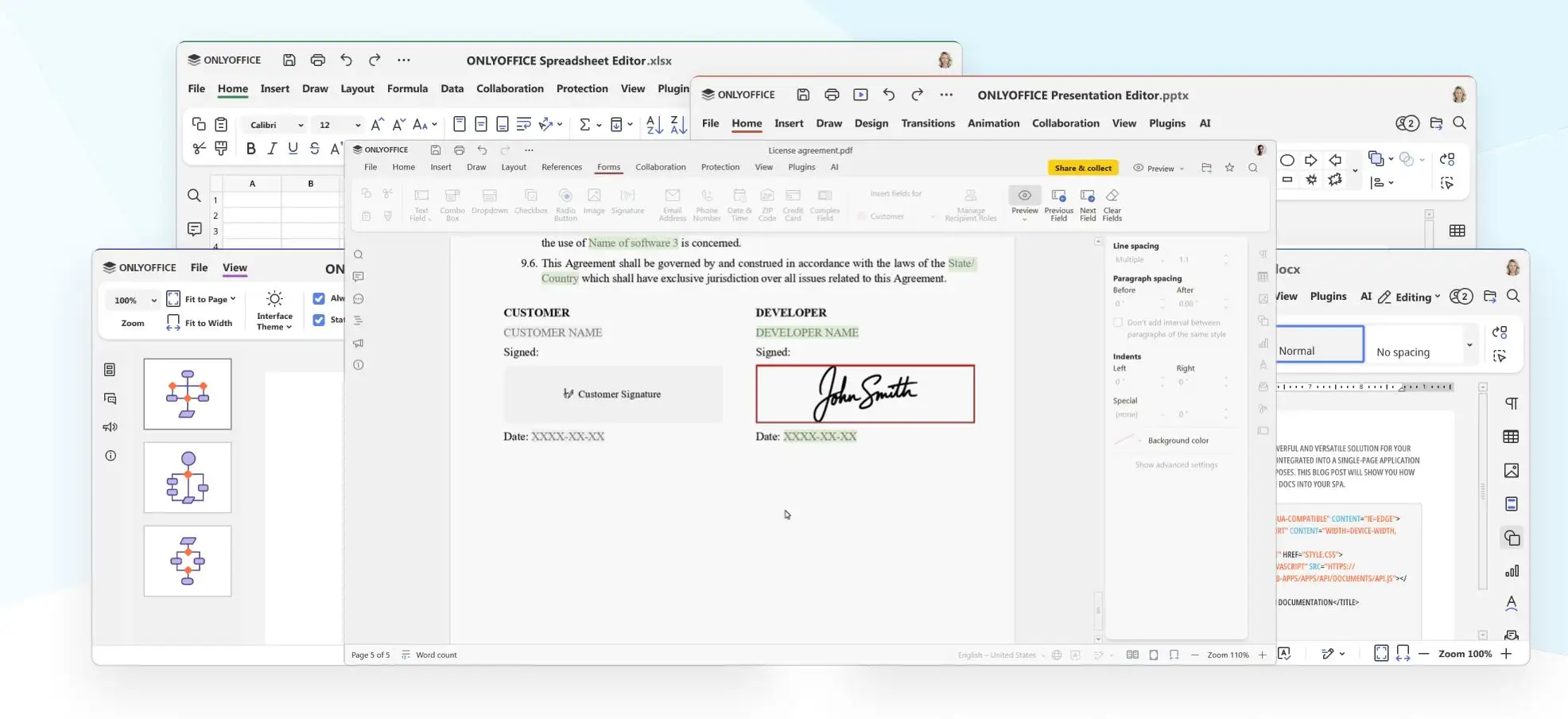Open the Formula tab in Spreadsheet Editor

(x=407, y=88)
